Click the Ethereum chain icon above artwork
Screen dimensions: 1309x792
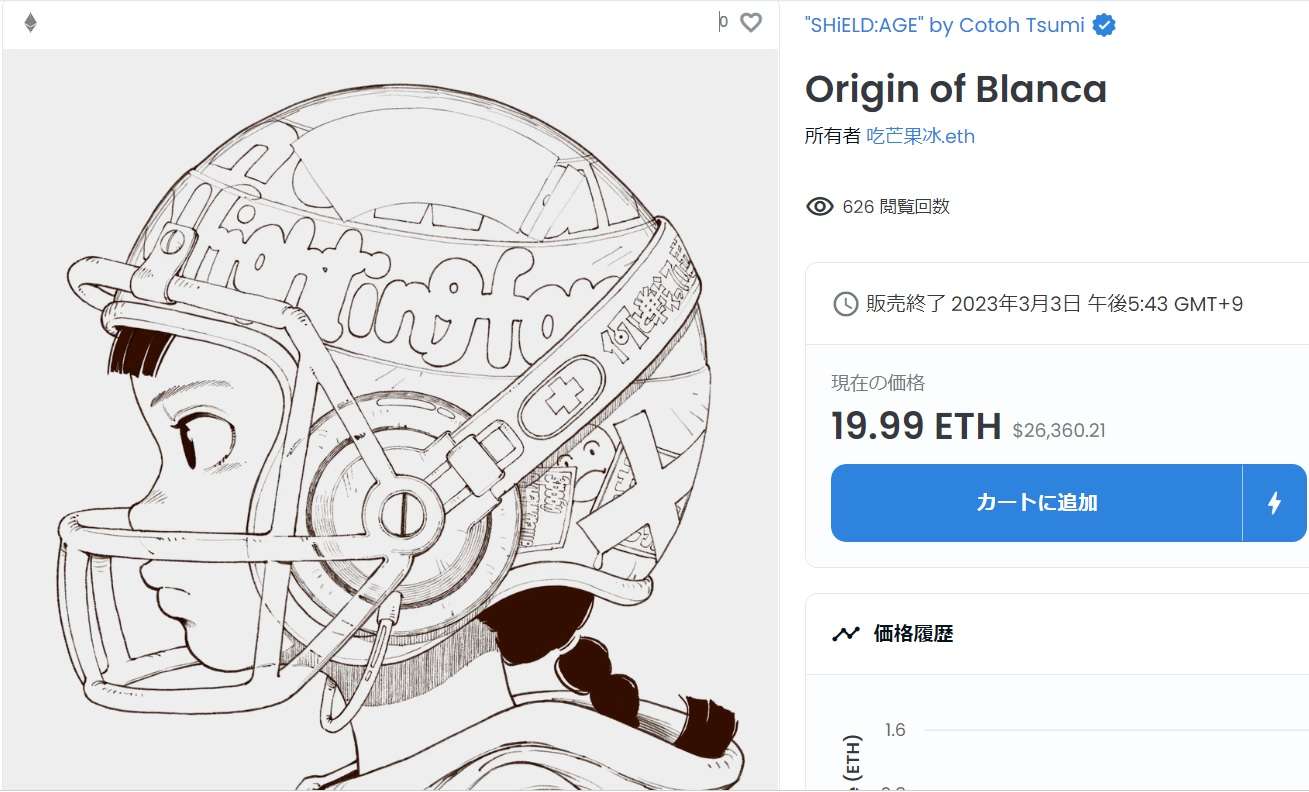(30, 23)
